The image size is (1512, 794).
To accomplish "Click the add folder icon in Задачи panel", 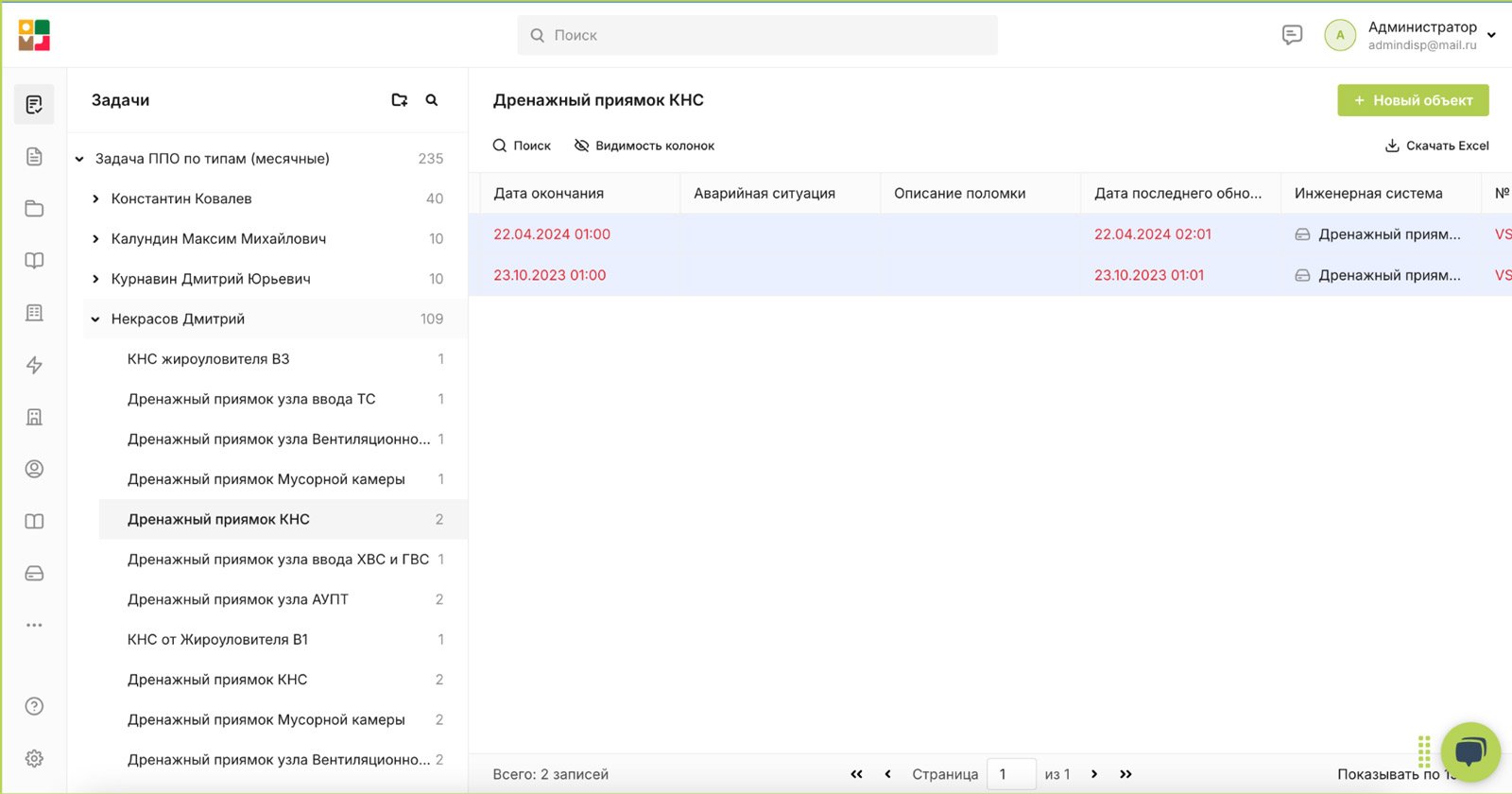I will tap(400, 100).
